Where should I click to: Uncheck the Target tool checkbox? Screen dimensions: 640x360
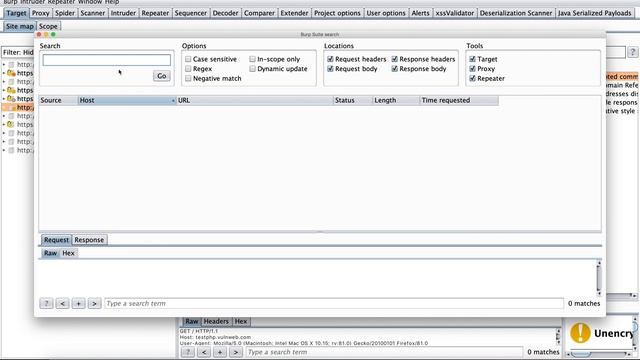pos(472,59)
